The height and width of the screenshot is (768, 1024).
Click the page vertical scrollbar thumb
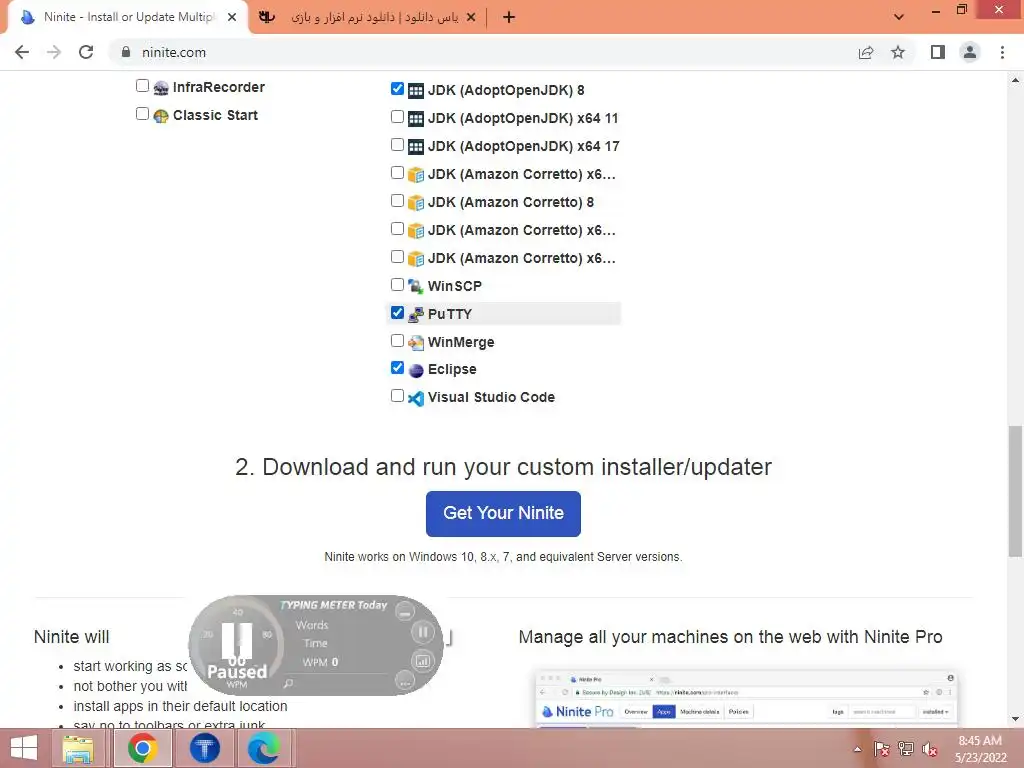(x=1015, y=491)
